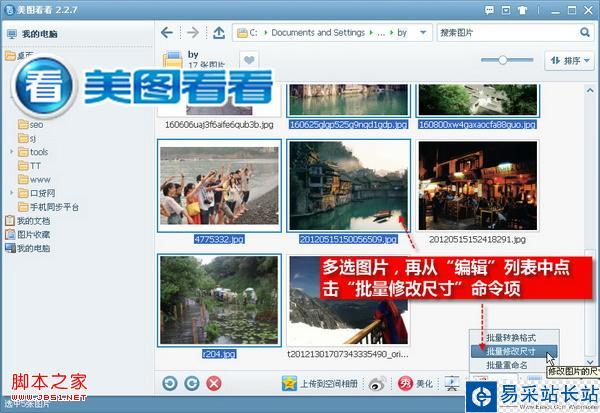Delete selected images with red X
Viewport: 600px width, 413px height.
[x=214, y=383]
